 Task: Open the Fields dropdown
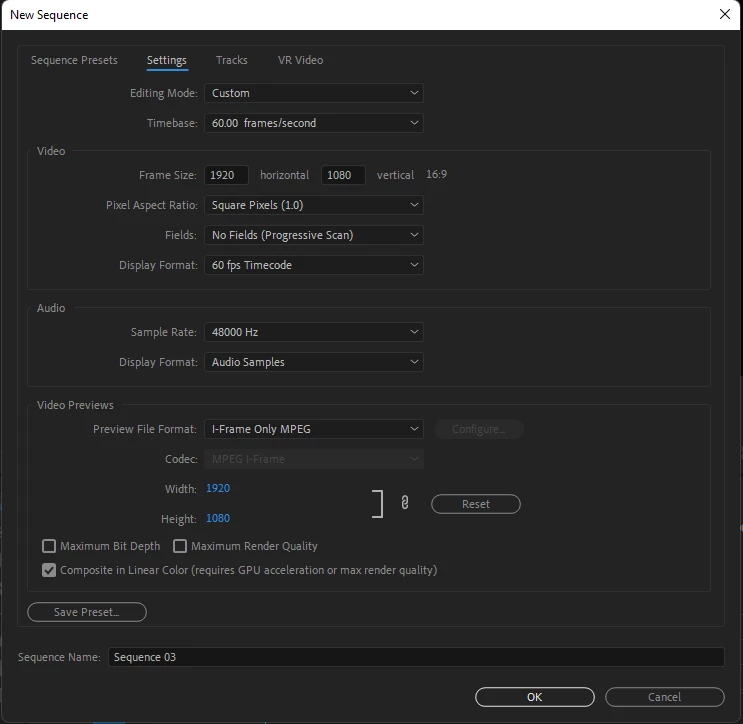click(x=314, y=235)
